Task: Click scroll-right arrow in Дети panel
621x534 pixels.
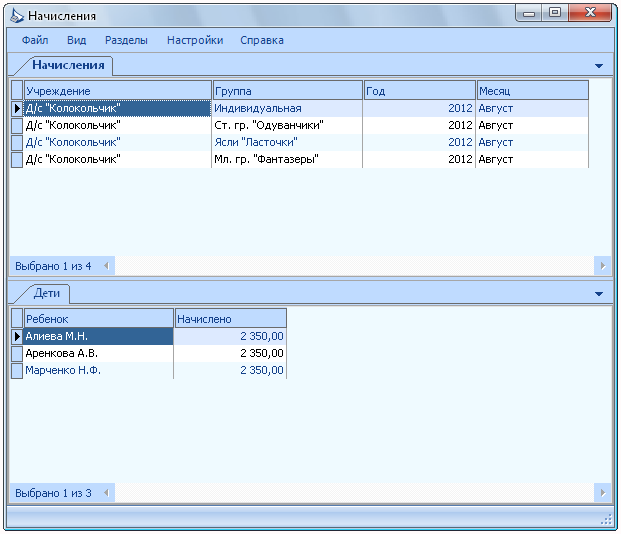Action: tap(603, 493)
